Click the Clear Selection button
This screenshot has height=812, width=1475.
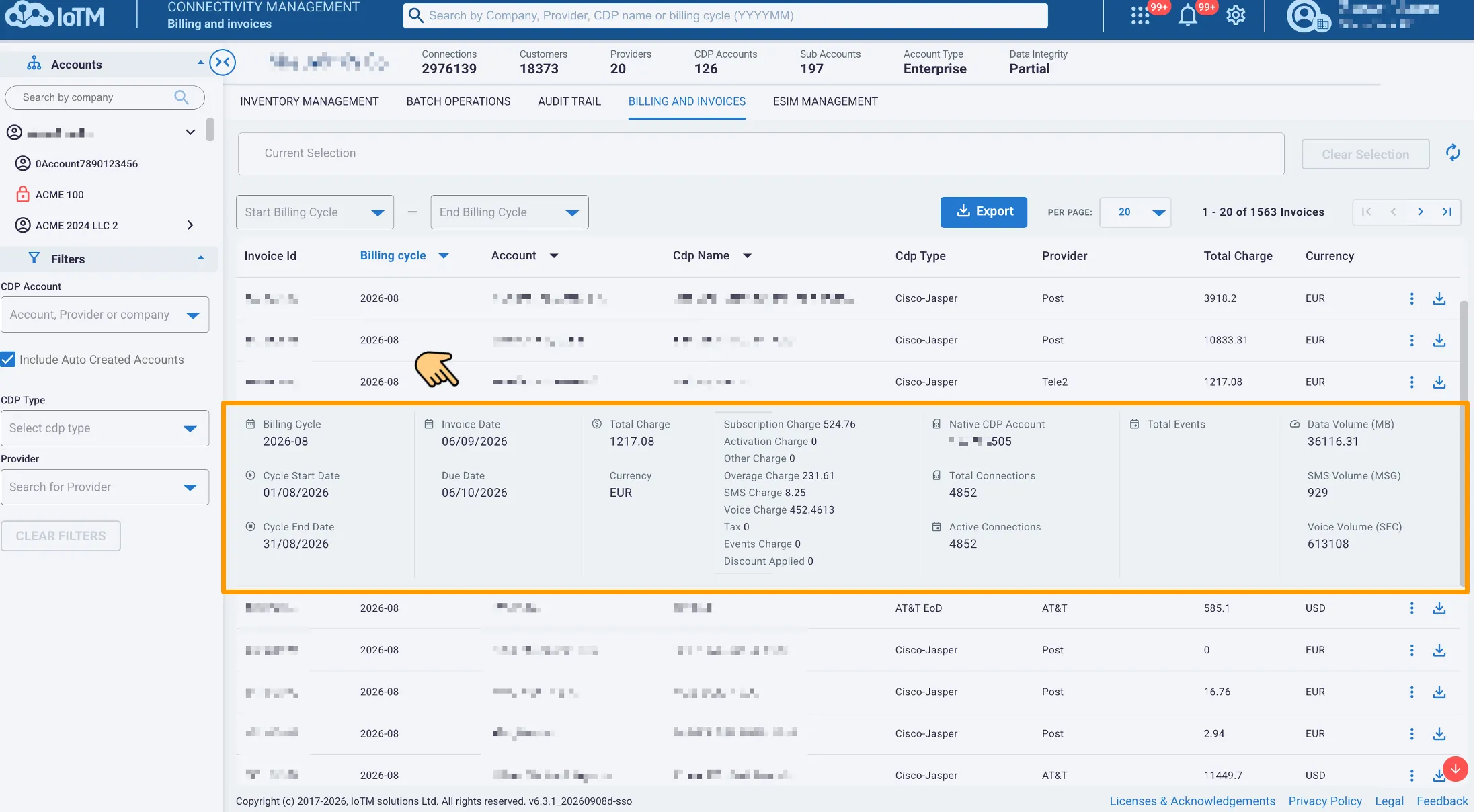point(1365,155)
